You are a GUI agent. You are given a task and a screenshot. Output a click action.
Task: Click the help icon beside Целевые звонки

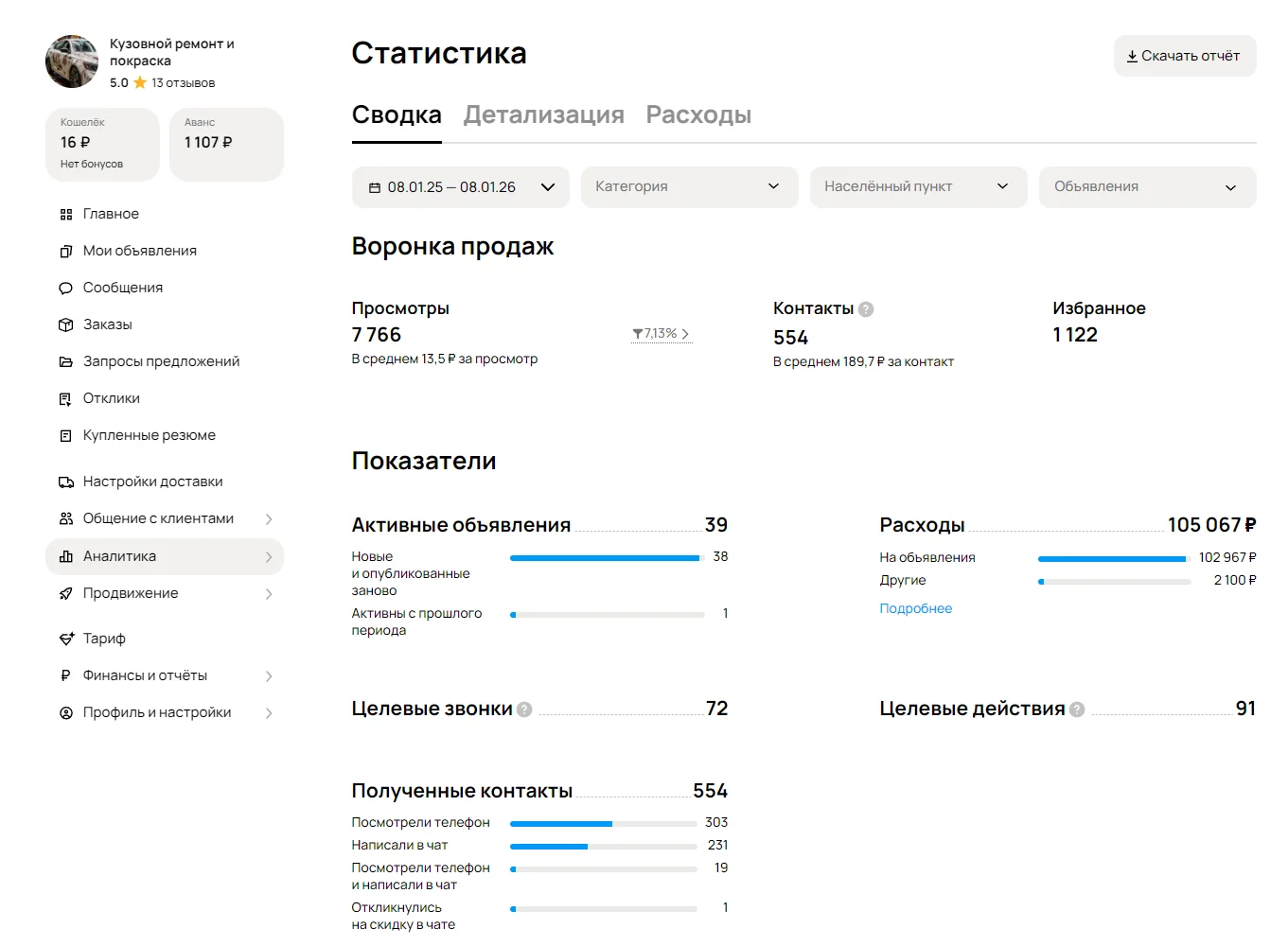point(524,709)
